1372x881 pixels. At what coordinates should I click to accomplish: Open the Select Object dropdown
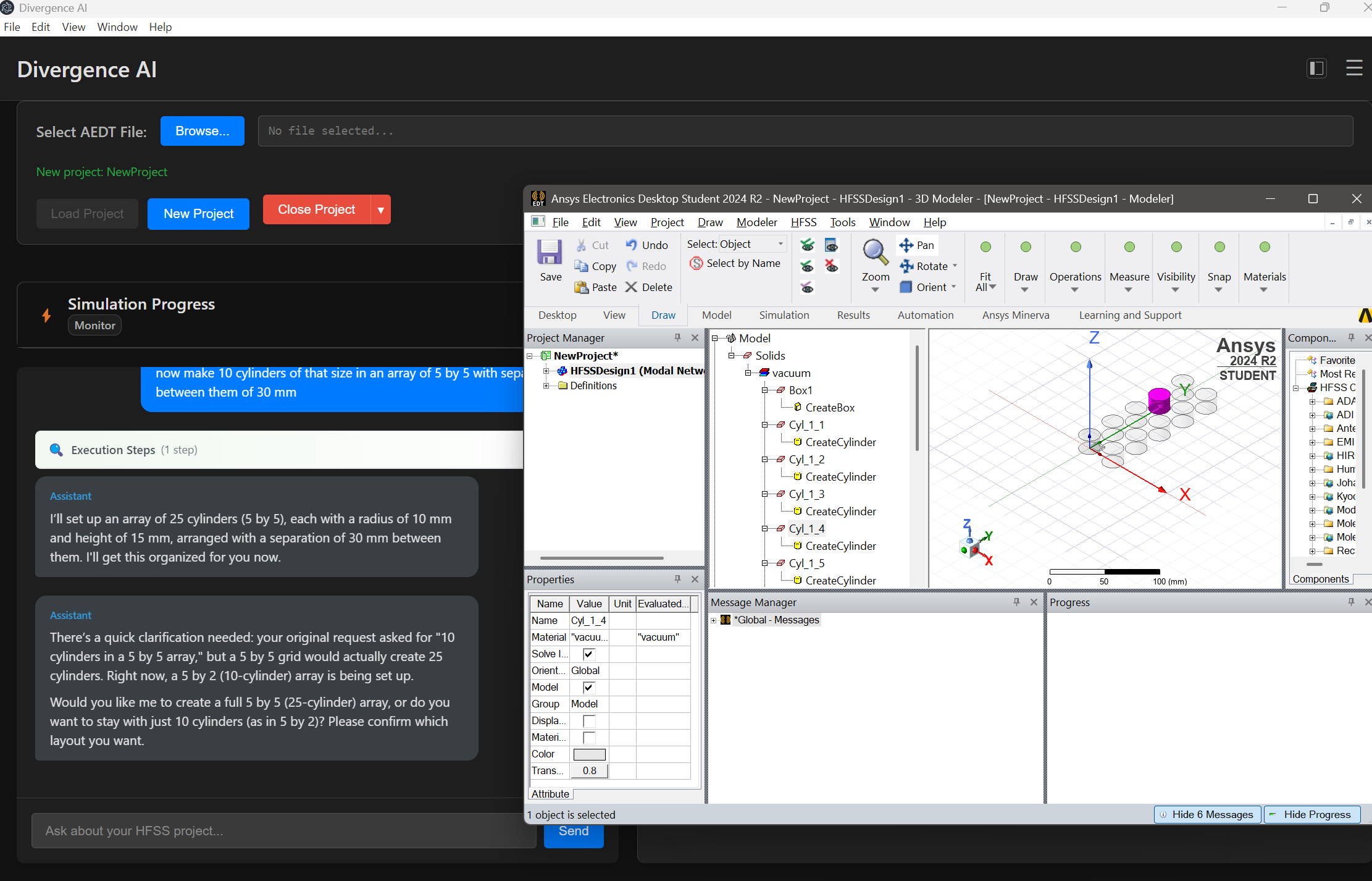(780, 244)
